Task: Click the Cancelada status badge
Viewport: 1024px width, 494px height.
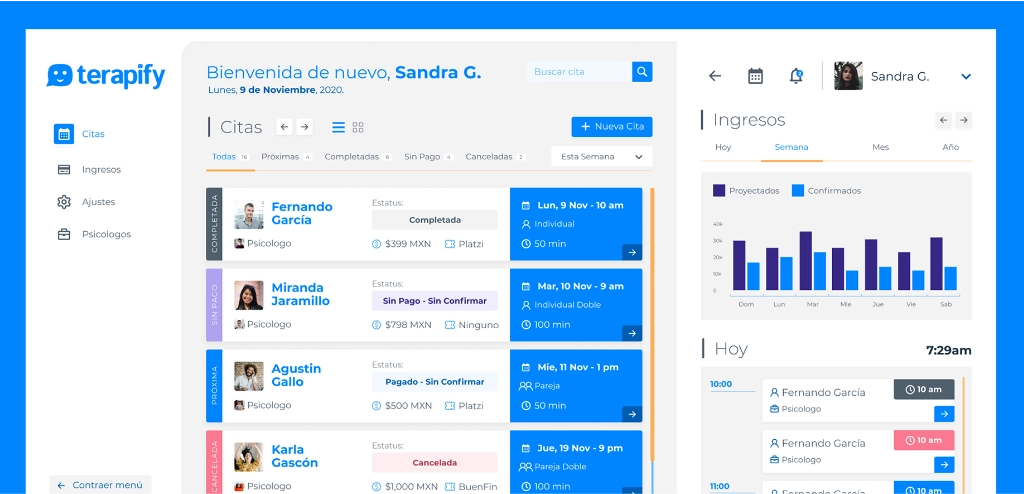Action: pyautogui.click(x=435, y=463)
